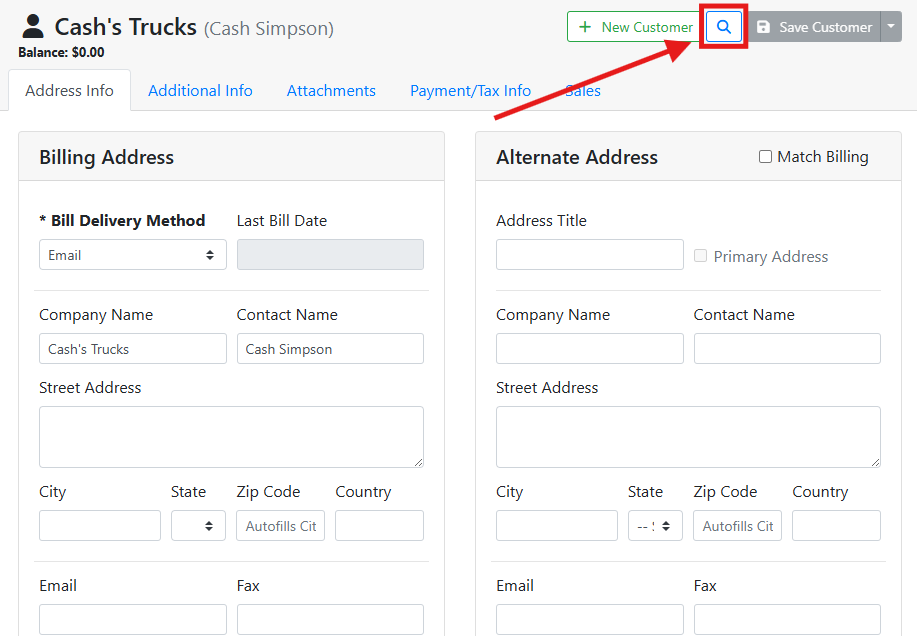Image resolution: width=917 pixels, height=636 pixels.
Task: Click the billing Company Name field
Action: [x=132, y=349]
